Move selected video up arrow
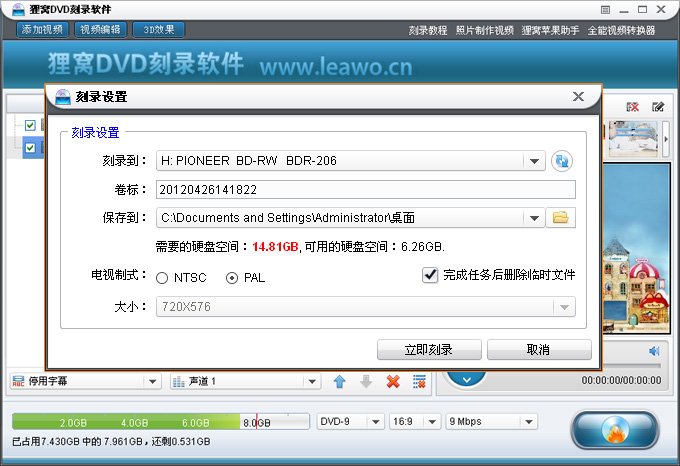This screenshot has height=466, width=680. pos(340,381)
